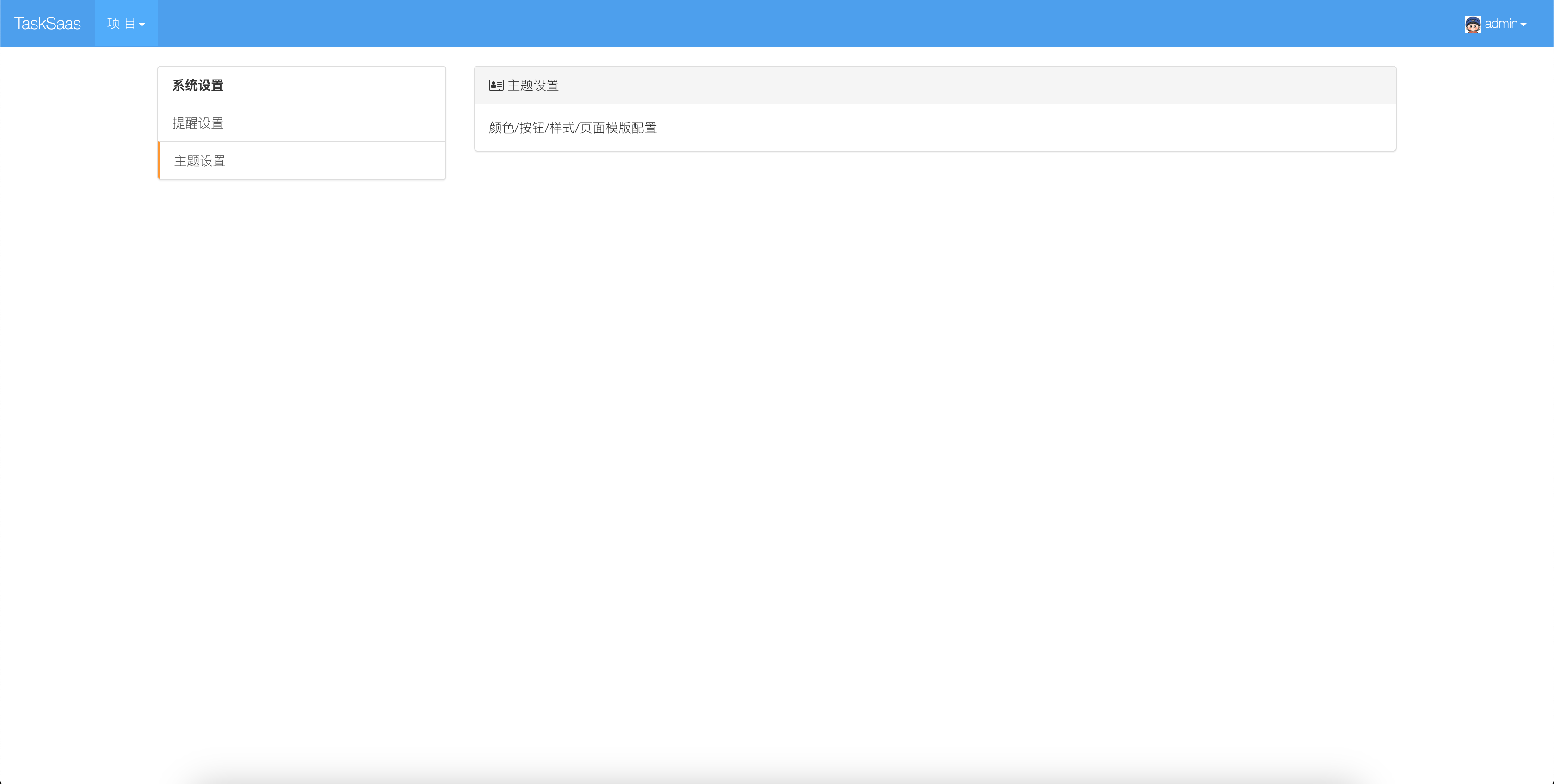Click empty space in blue navigation bar
The height and width of the screenshot is (784, 1554).
(784, 24)
